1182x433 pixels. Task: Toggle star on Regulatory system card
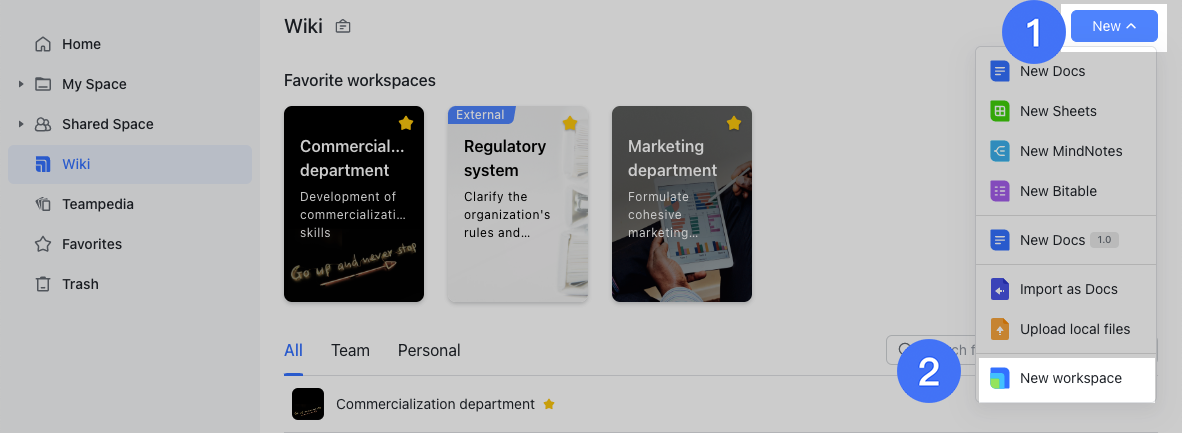pyautogui.click(x=570, y=123)
